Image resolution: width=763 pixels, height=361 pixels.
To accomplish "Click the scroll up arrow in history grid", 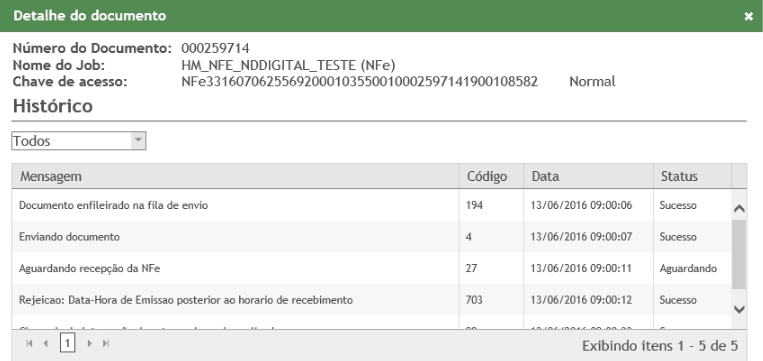I will point(739,209).
